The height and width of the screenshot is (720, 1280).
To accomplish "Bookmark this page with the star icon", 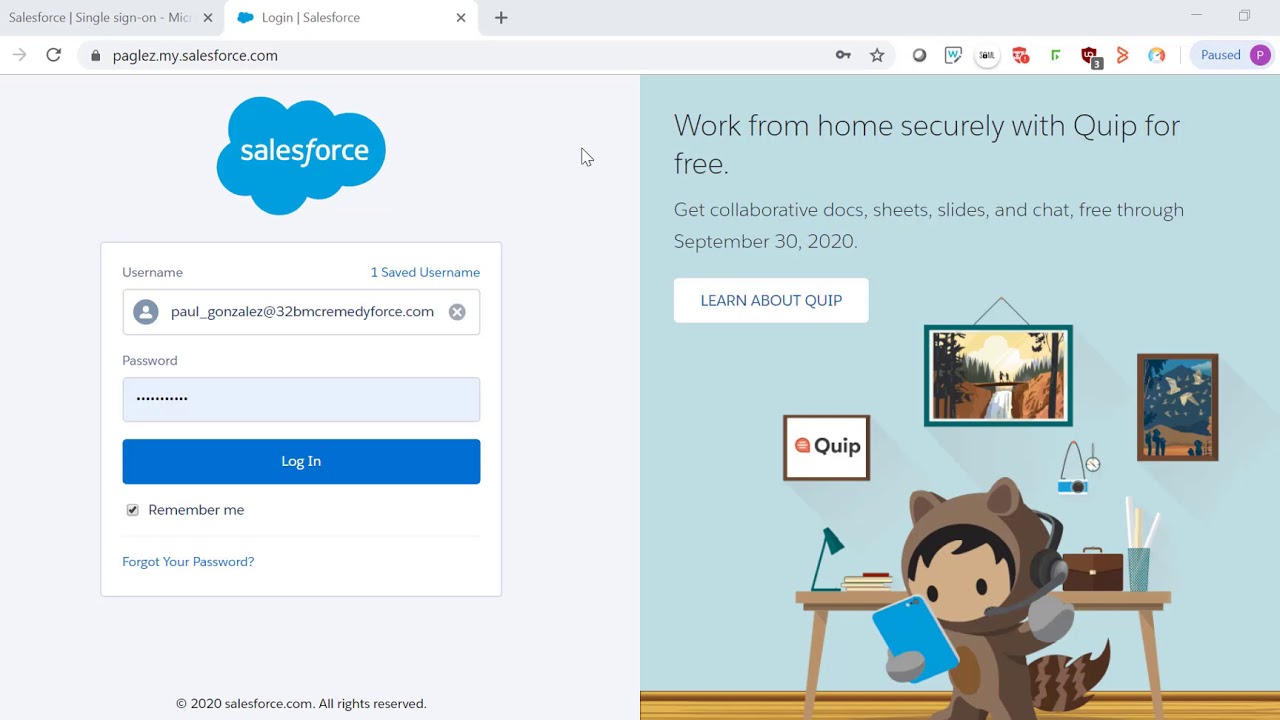I will 877,55.
